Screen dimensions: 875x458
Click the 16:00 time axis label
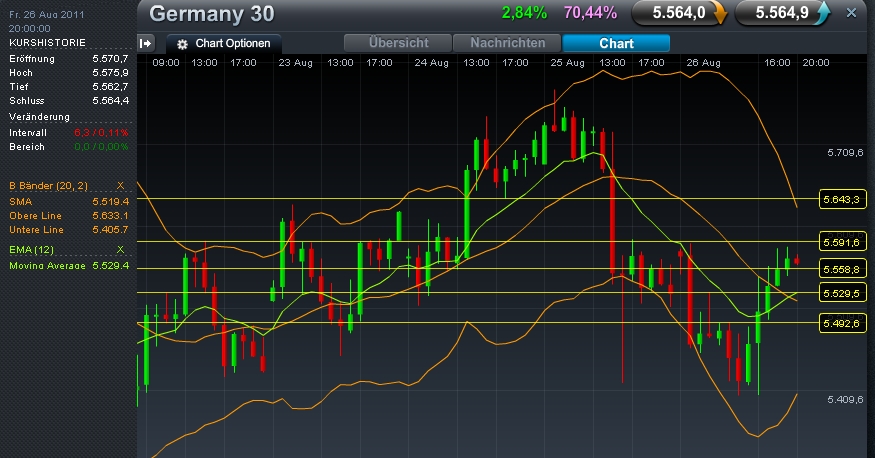tap(777, 62)
